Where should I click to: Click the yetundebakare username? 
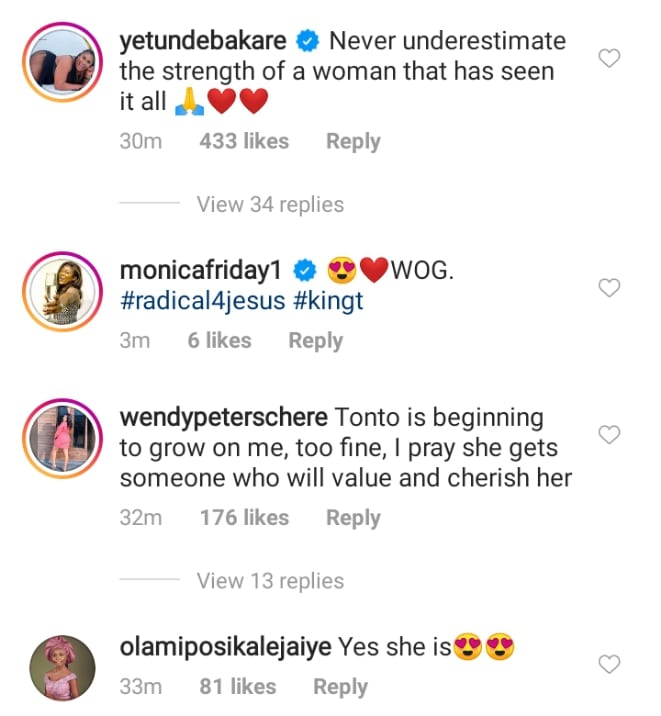coord(203,41)
